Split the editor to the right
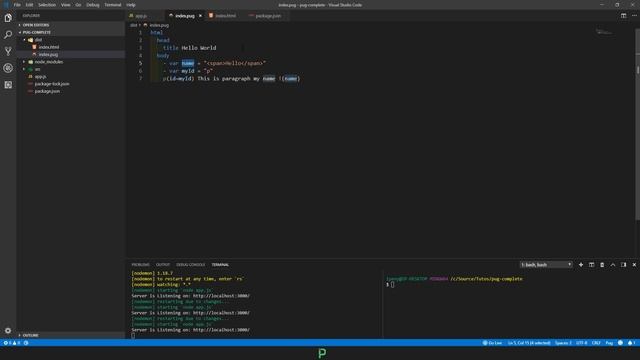Image resolution: width=640 pixels, height=360 pixels. [x=623, y=16]
